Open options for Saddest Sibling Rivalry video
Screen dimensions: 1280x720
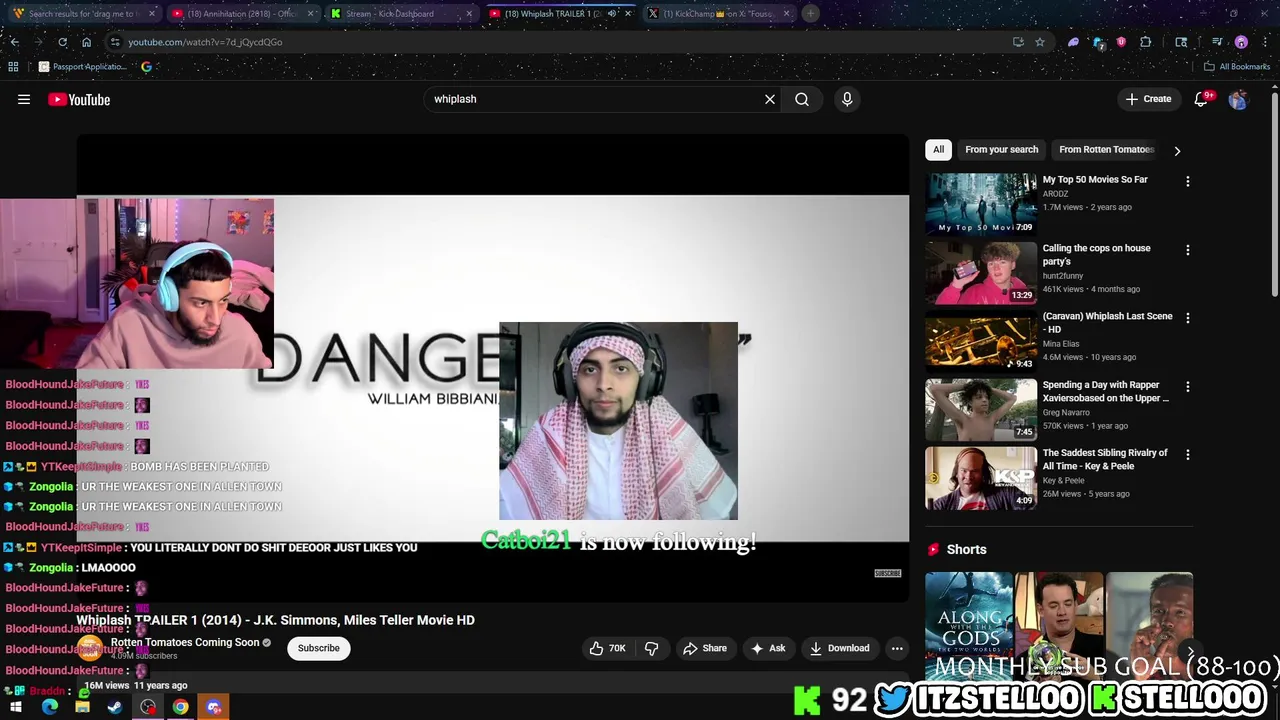tap(1188, 454)
